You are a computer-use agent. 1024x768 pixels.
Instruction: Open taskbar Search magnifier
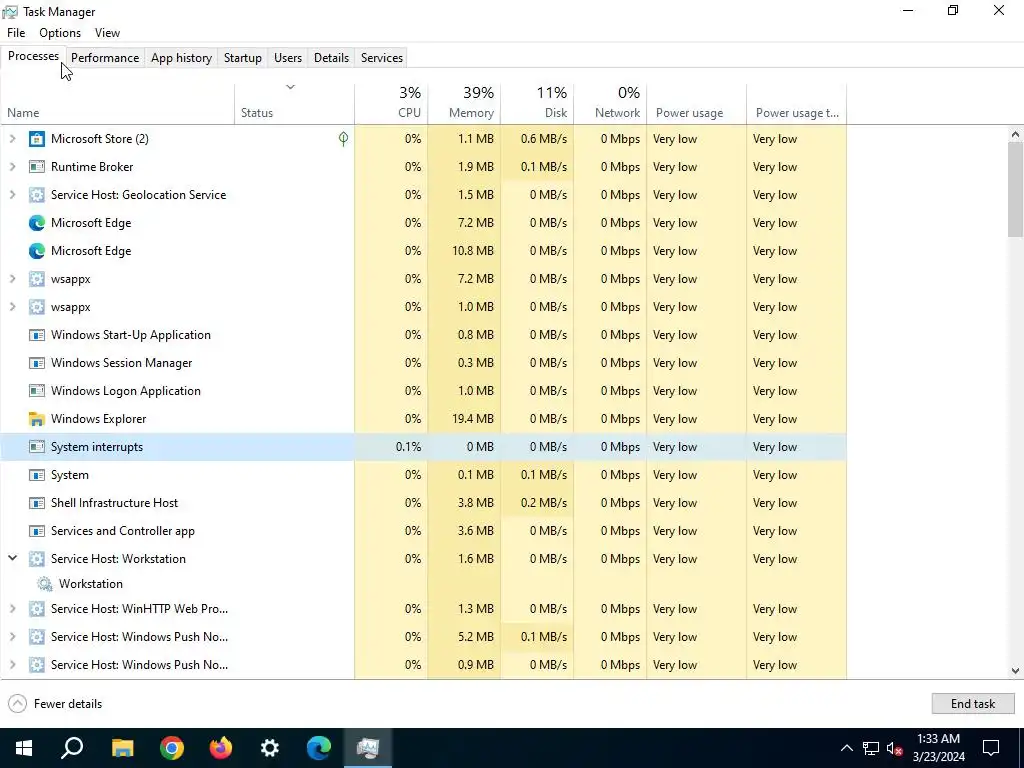(x=72, y=748)
